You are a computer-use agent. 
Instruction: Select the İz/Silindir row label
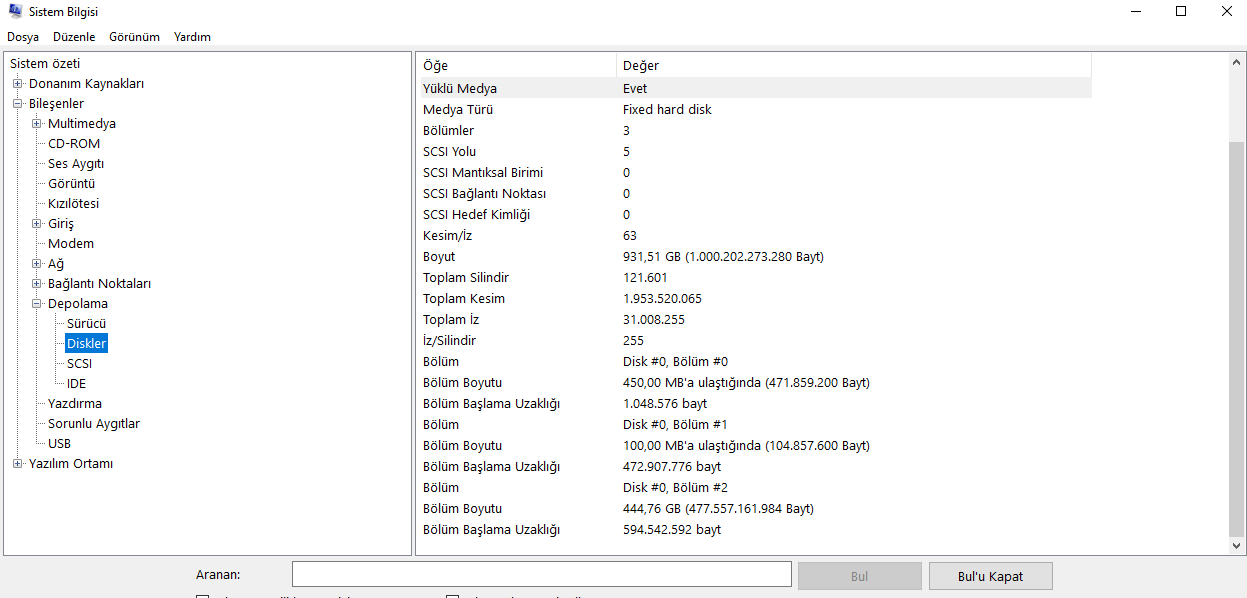[x=450, y=341]
